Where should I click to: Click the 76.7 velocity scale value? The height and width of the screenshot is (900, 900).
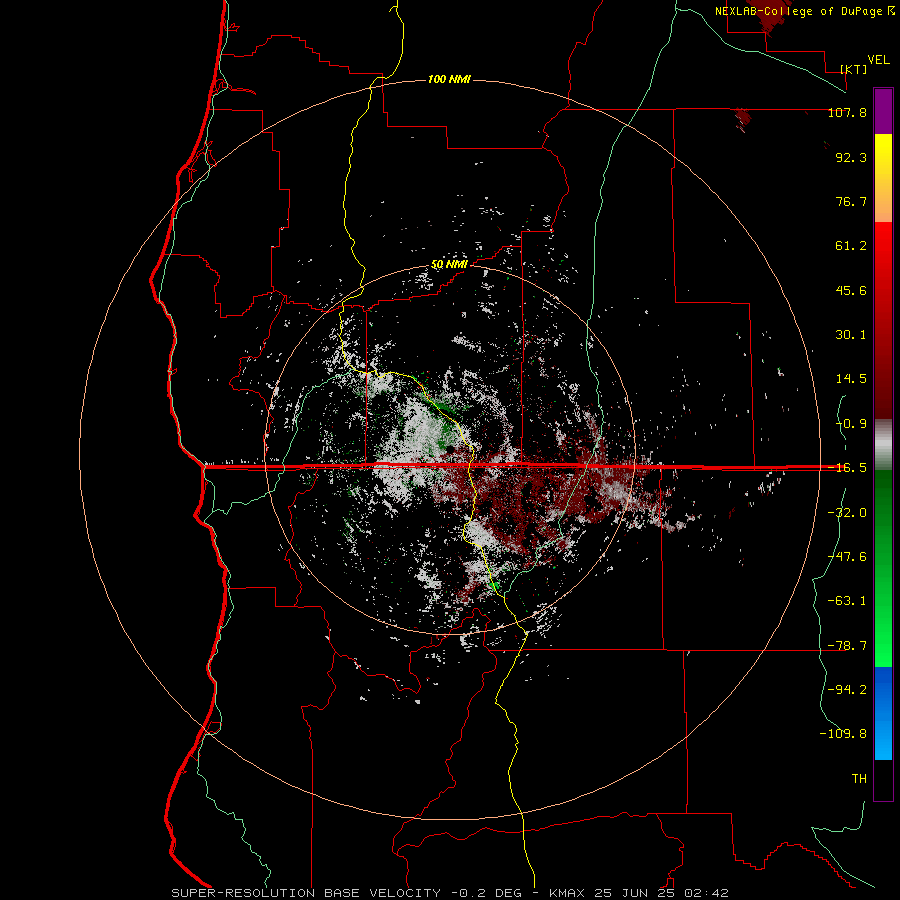click(x=851, y=201)
